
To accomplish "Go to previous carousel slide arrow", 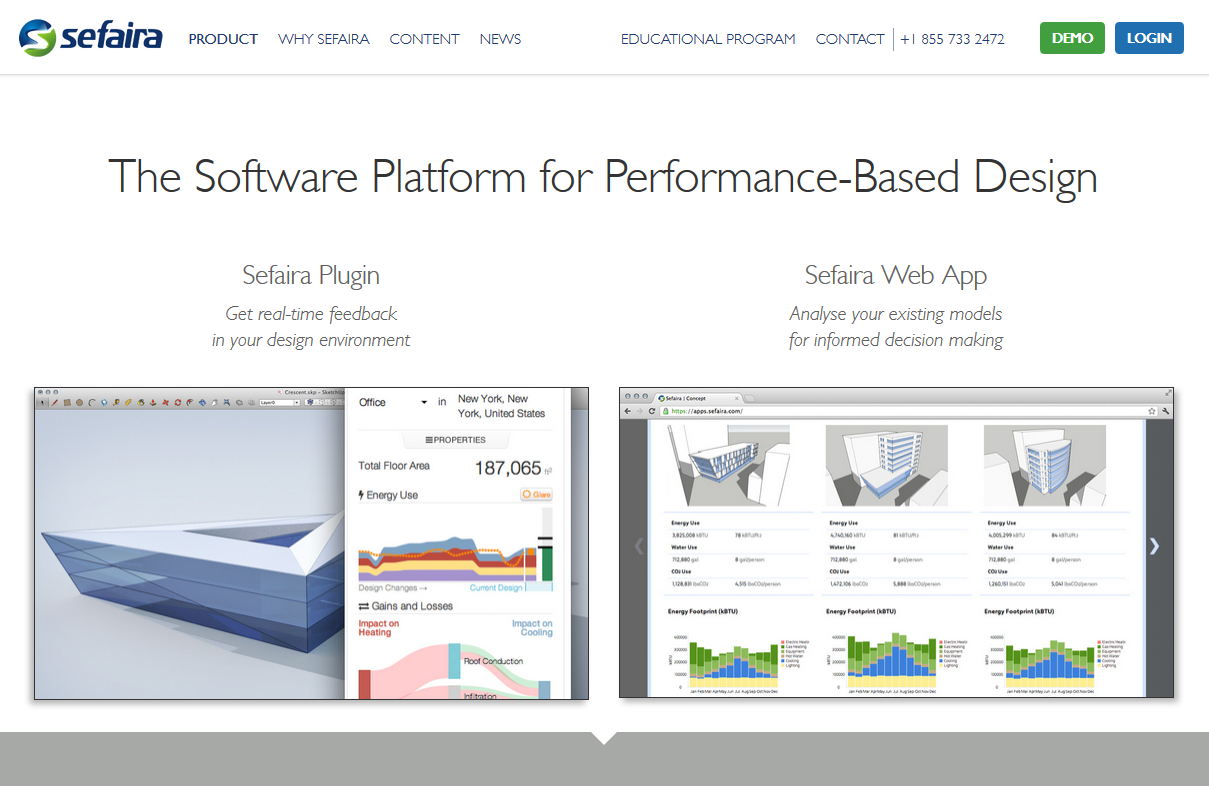I will coord(639,546).
